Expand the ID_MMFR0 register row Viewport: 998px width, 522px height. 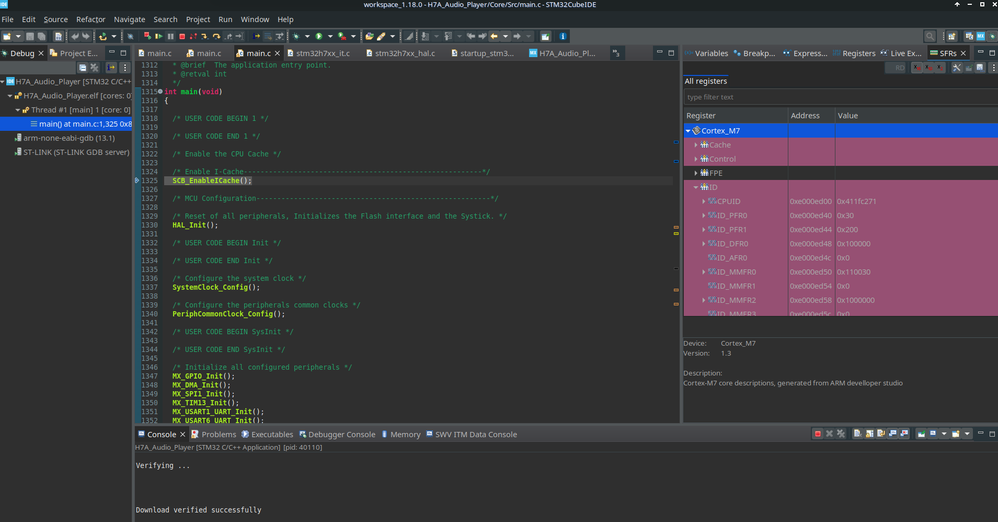(703, 272)
